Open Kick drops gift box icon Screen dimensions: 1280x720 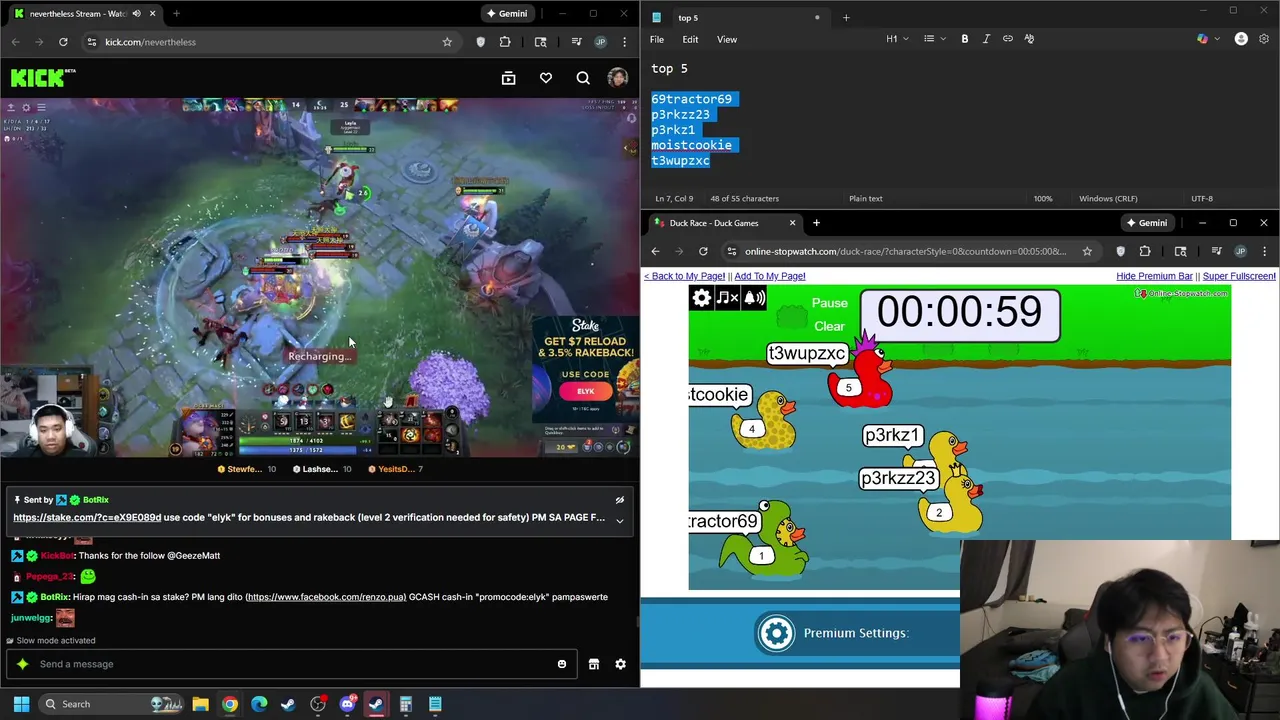coord(508,78)
